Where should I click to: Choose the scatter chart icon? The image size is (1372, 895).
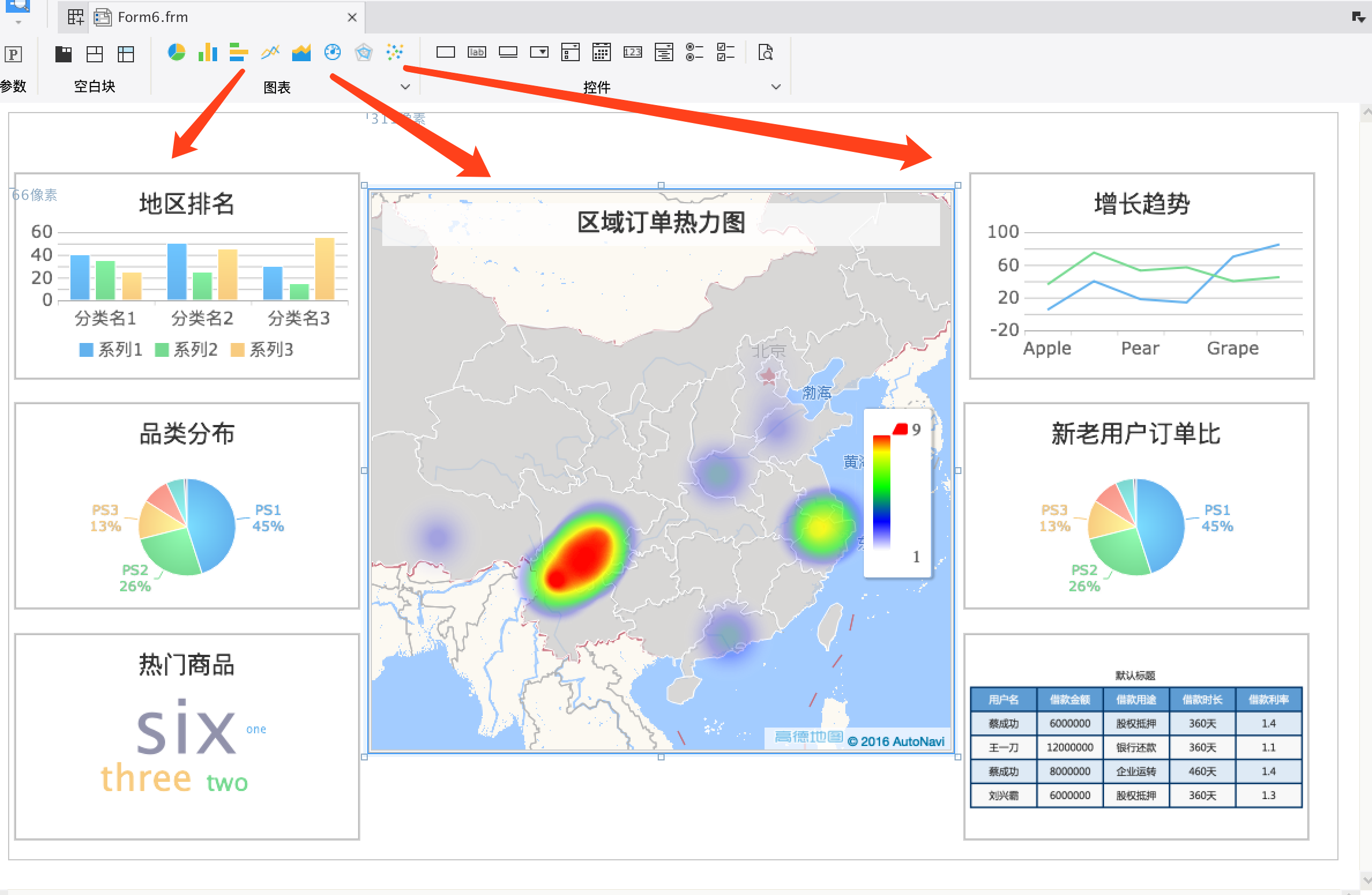click(x=395, y=53)
